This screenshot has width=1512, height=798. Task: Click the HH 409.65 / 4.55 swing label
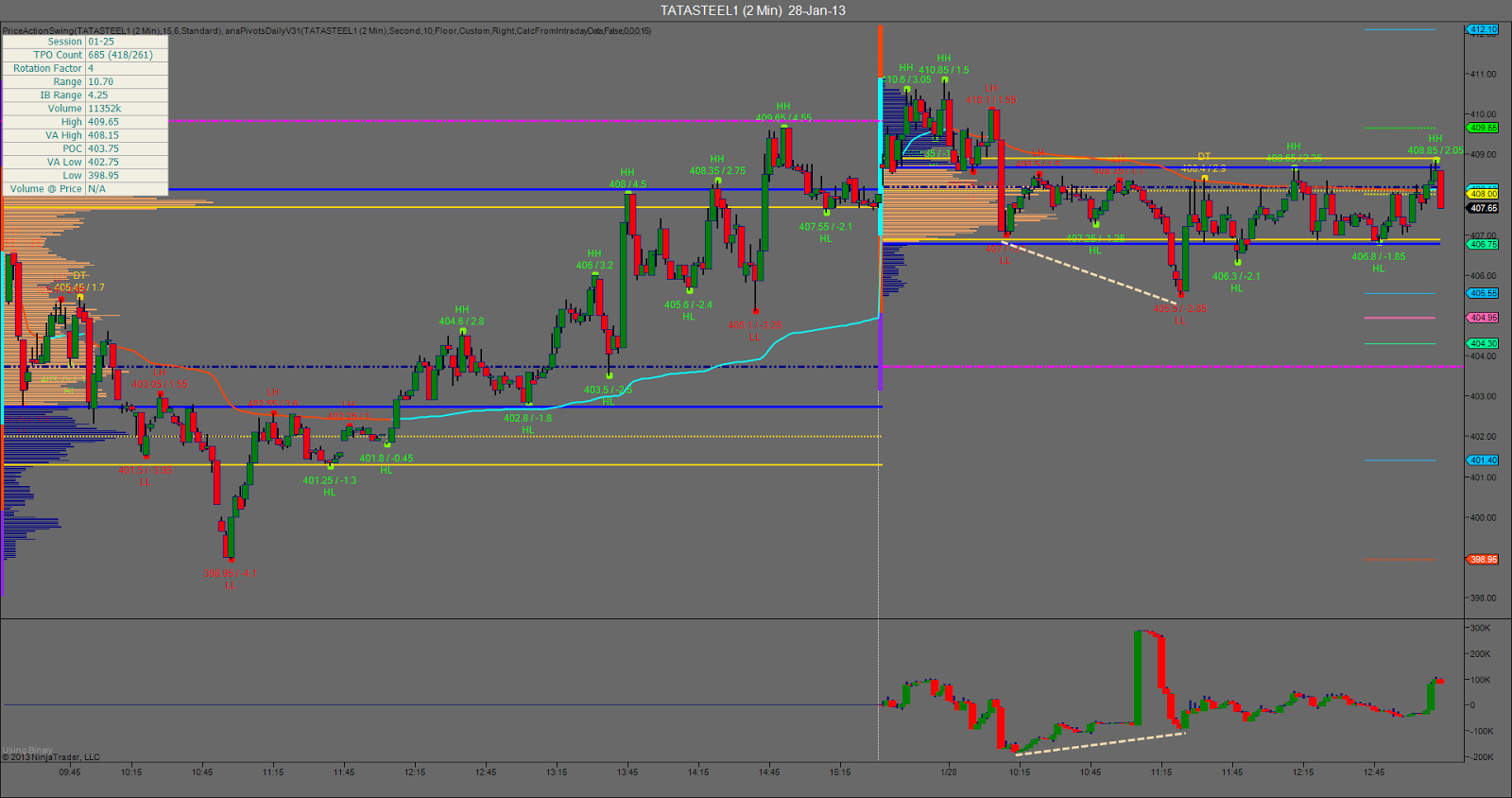pos(783,113)
